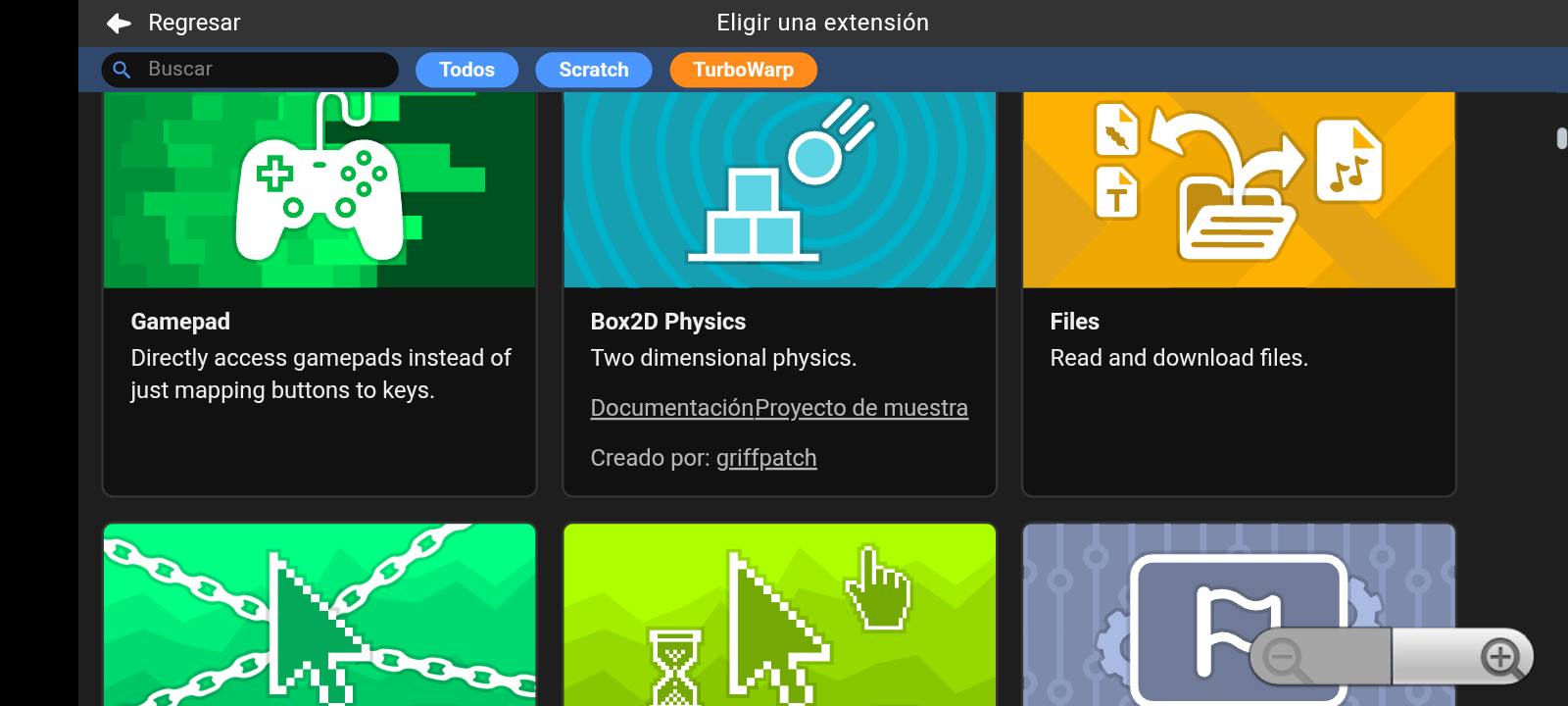Click the Box2D Physics title
The width and height of the screenshot is (1568, 706).
point(668,322)
